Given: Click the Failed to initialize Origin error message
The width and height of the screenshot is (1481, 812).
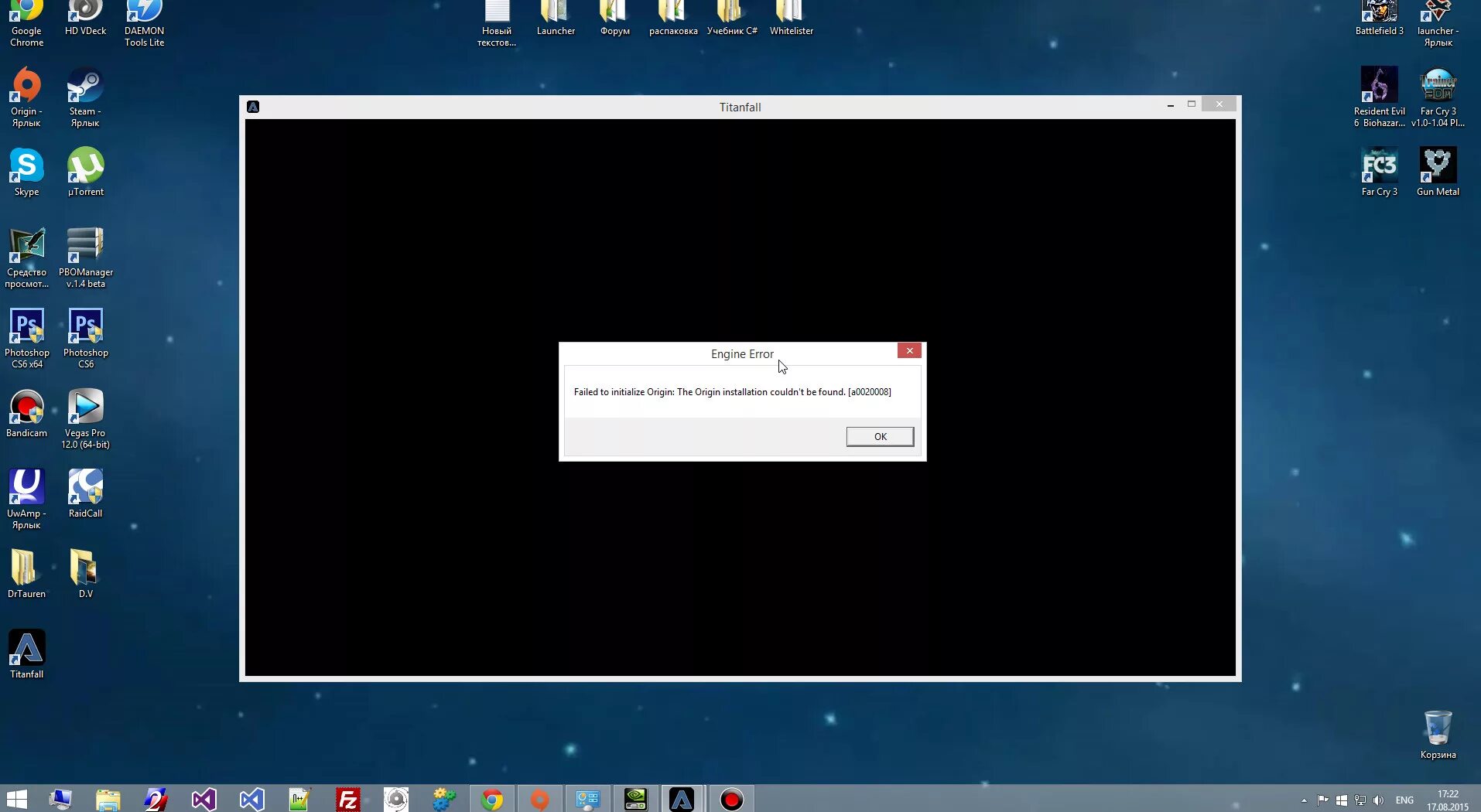Looking at the screenshot, I should (732, 392).
